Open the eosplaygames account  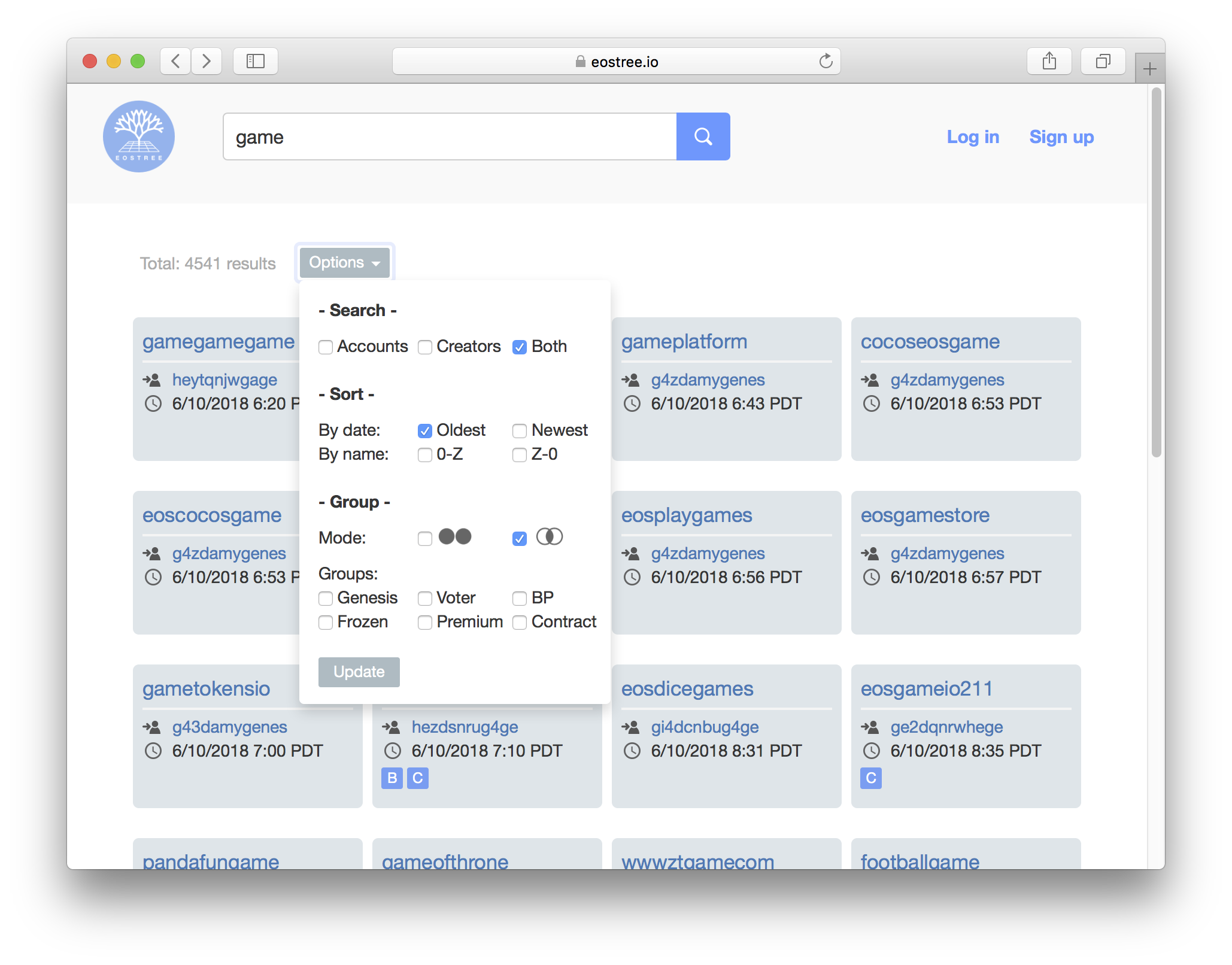tap(687, 515)
